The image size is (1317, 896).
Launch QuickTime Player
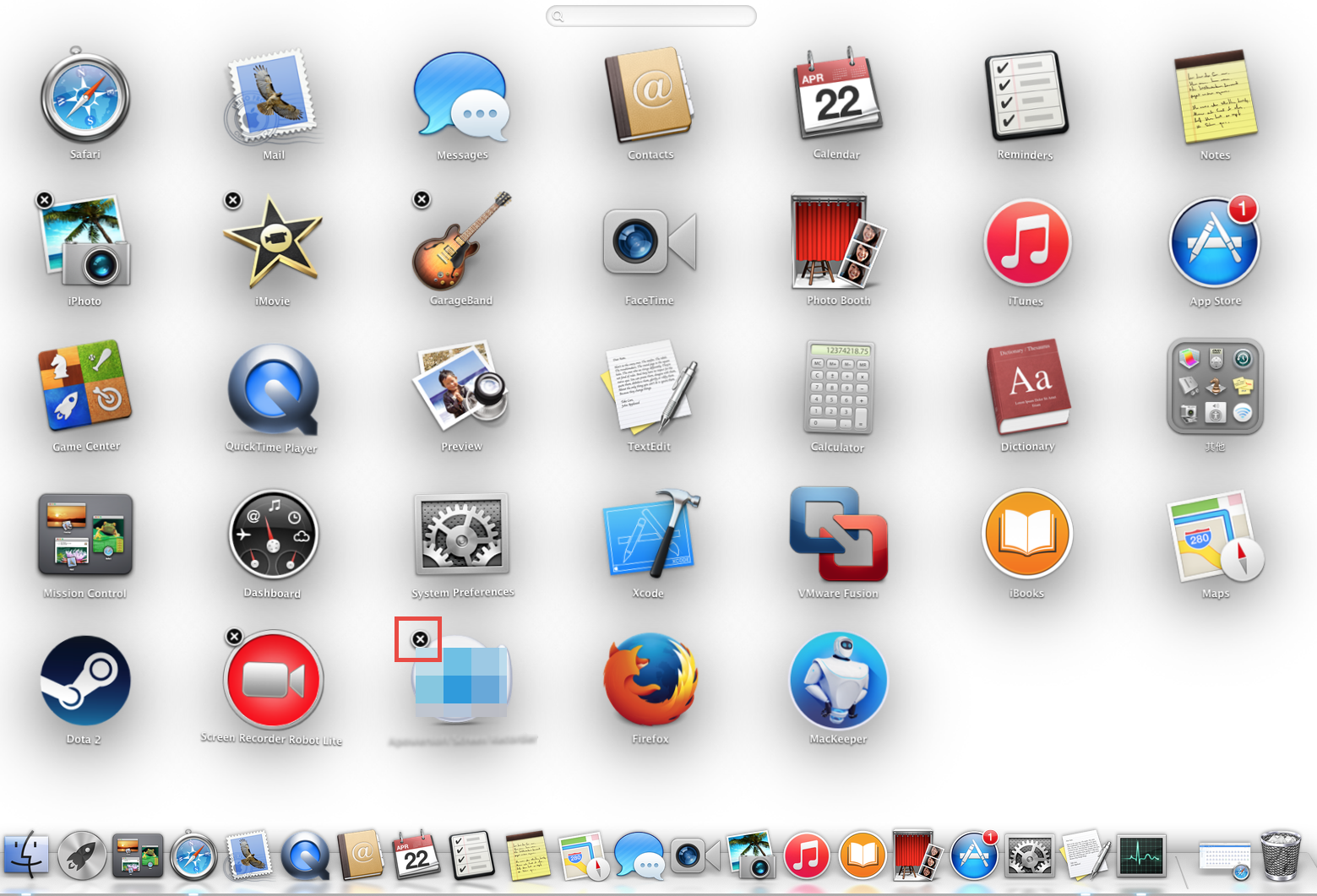coord(272,390)
